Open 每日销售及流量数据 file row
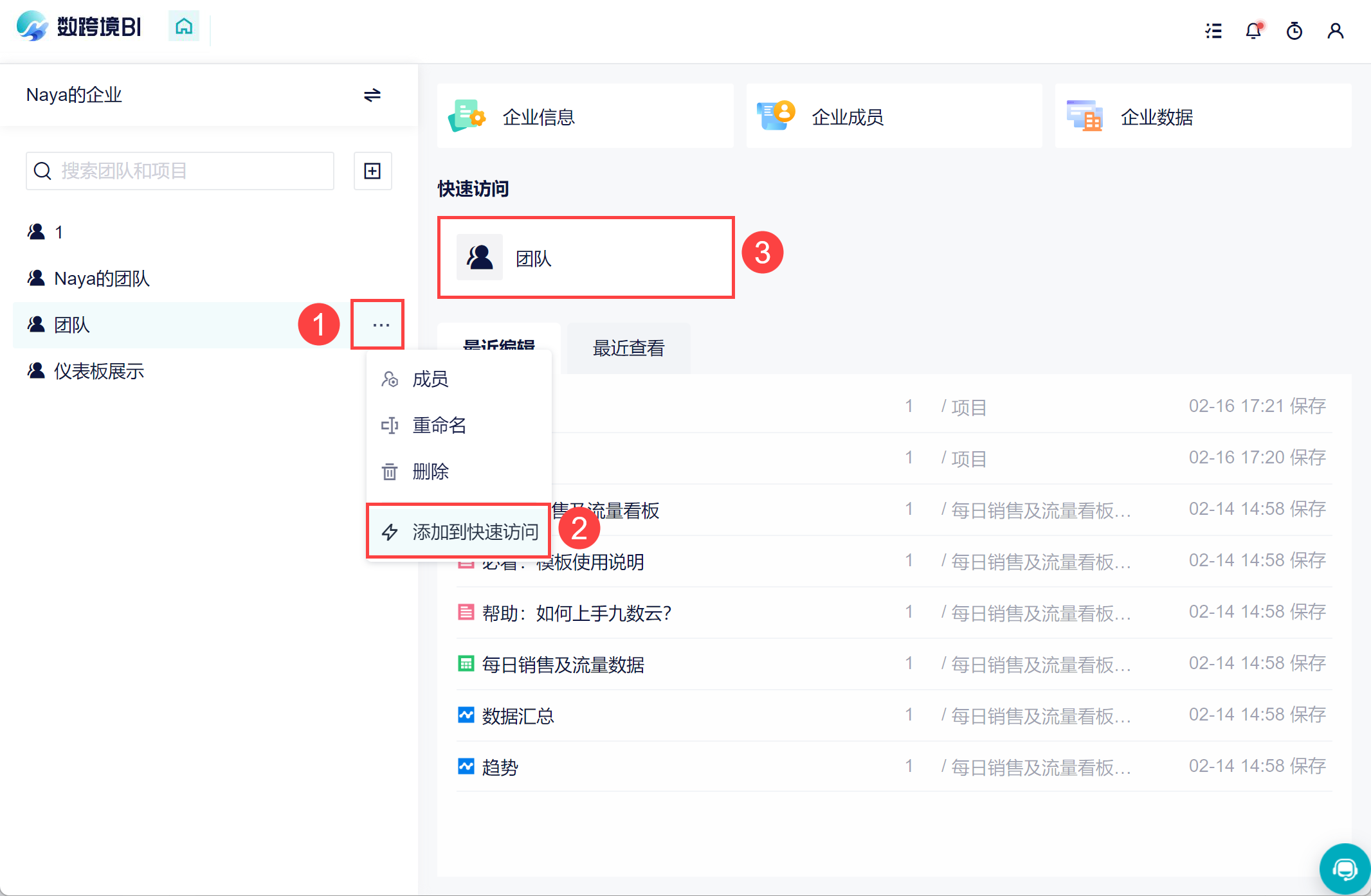The height and width of the screenshot is (896, 1371). (563, 664)
